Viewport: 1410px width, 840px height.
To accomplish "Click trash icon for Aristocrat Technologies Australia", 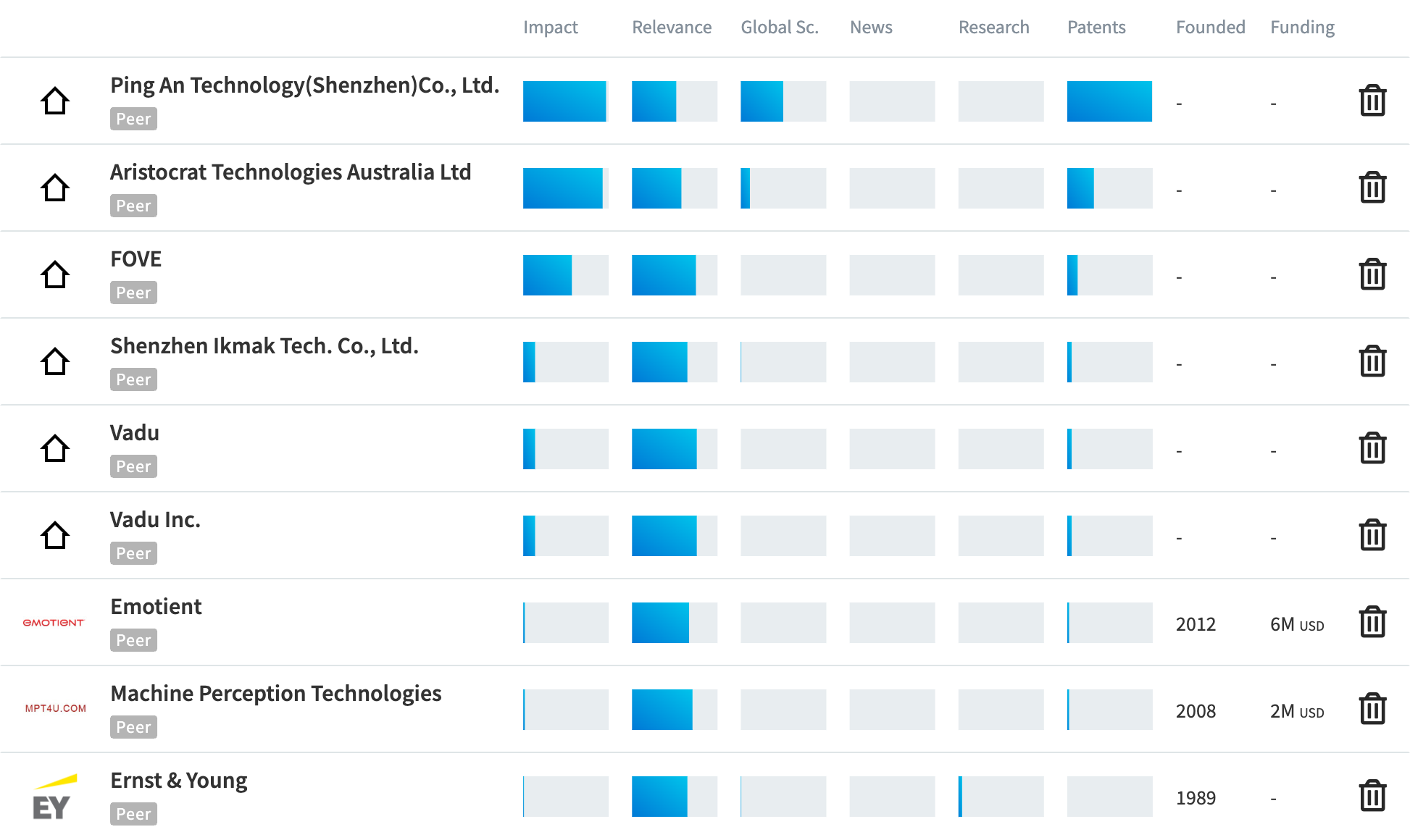I will pyautogui.click(x=1372, y=188).
